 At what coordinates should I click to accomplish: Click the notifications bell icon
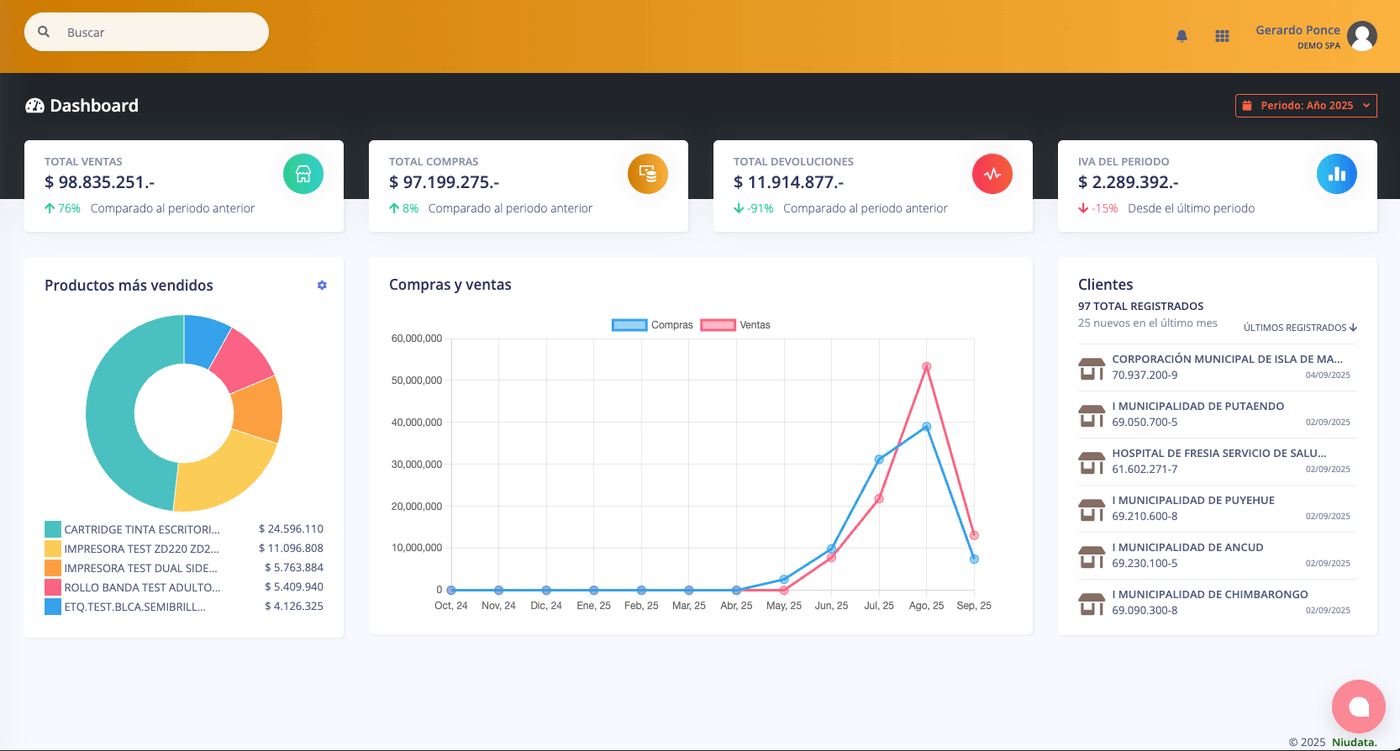tap(1182, 36)
